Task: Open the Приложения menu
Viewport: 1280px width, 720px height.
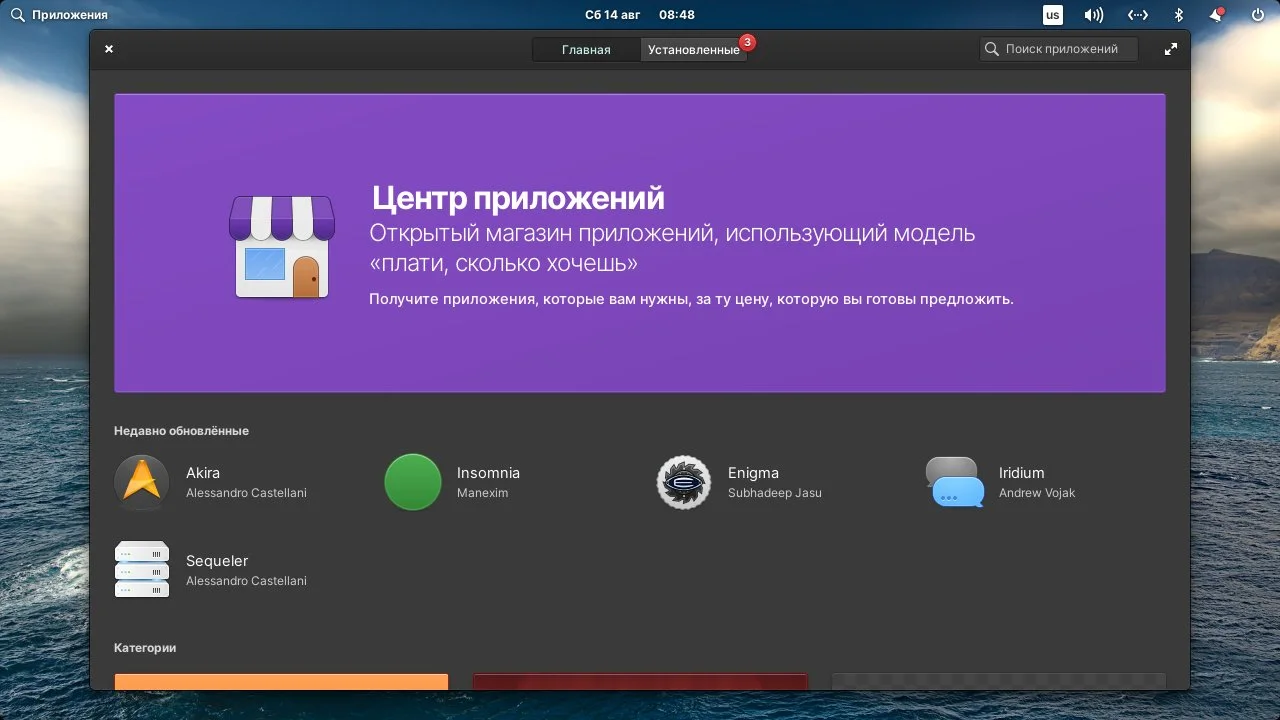Action: tap(55, 14)
